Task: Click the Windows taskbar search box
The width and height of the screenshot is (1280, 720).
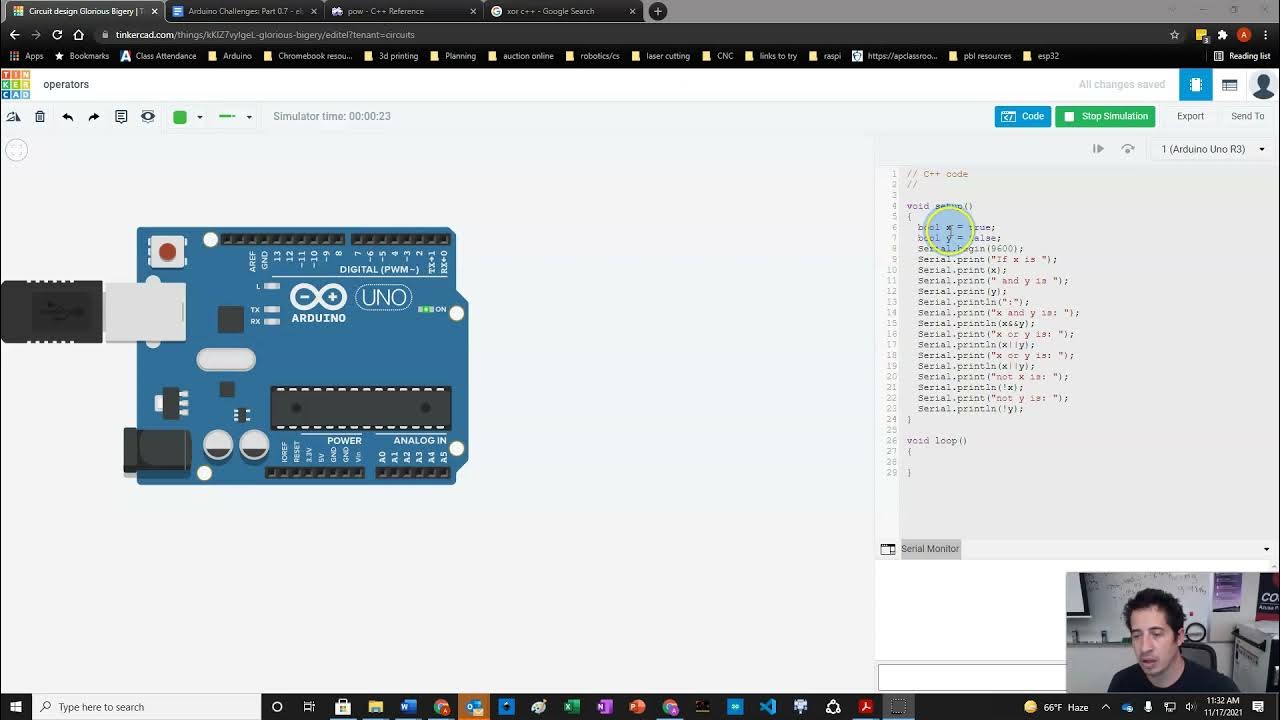Action: 147,707
